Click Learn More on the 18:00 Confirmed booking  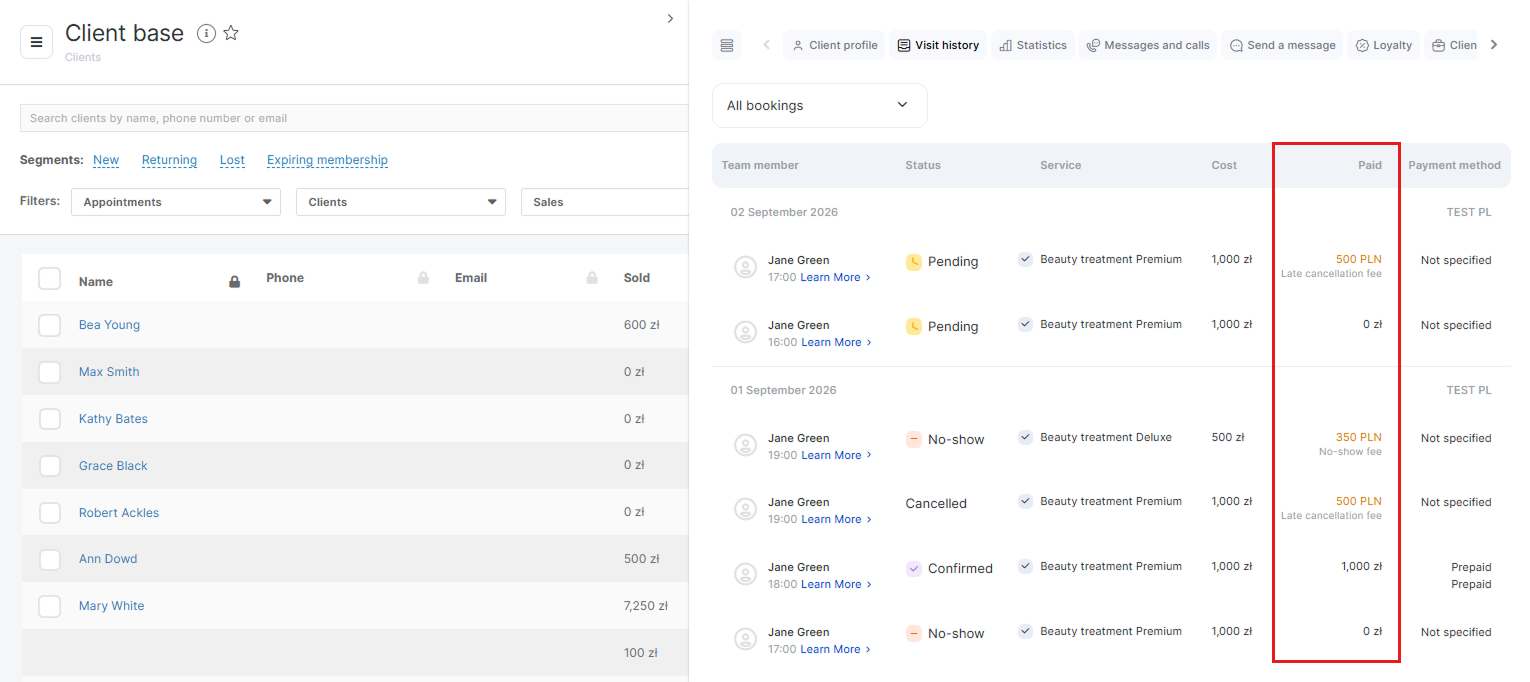click(x=835, y=584)
